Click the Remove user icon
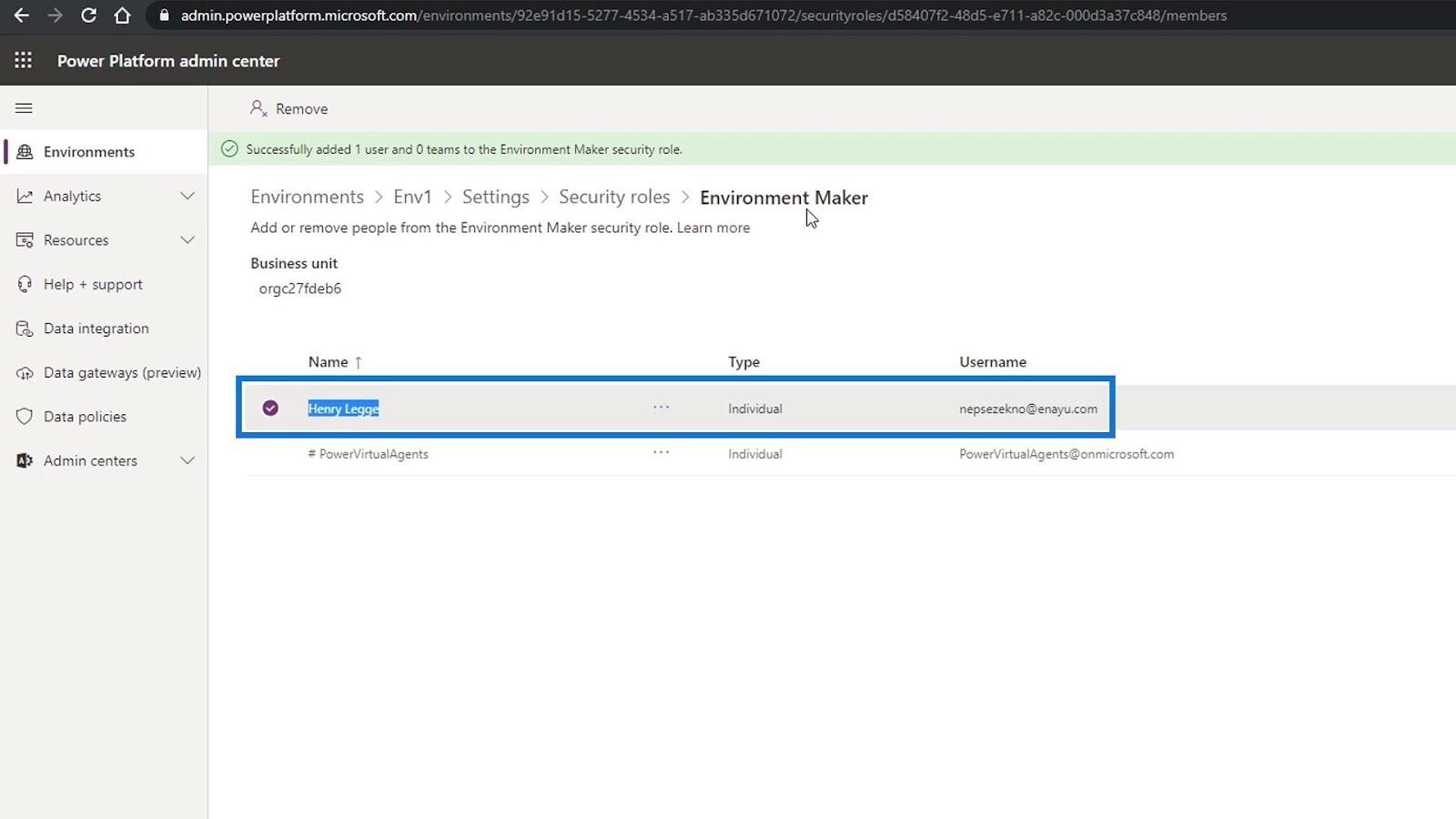The image size is (1456, 819). point(258,108)
